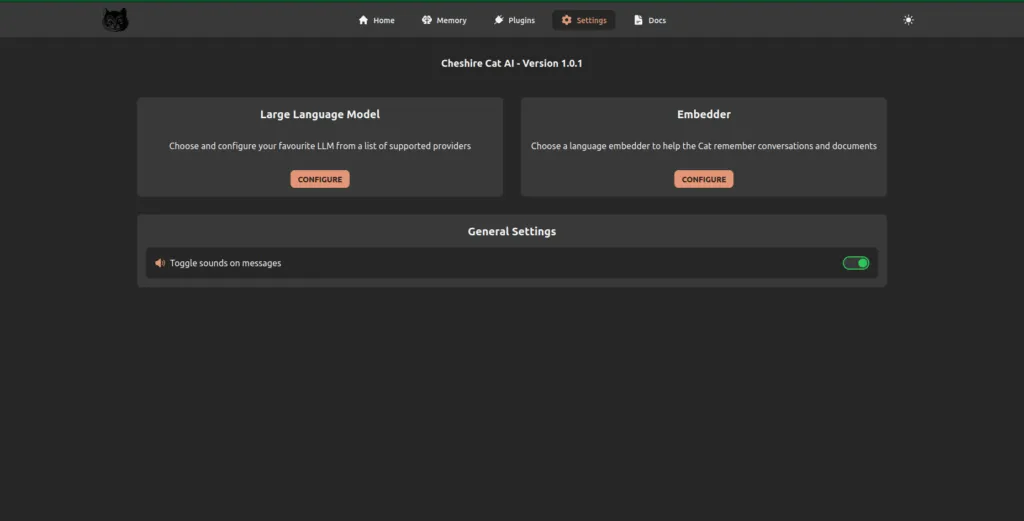The width and height of the screenshot is (1024, 521).
Task: Open the Home tab
Action: coord(376,20)
